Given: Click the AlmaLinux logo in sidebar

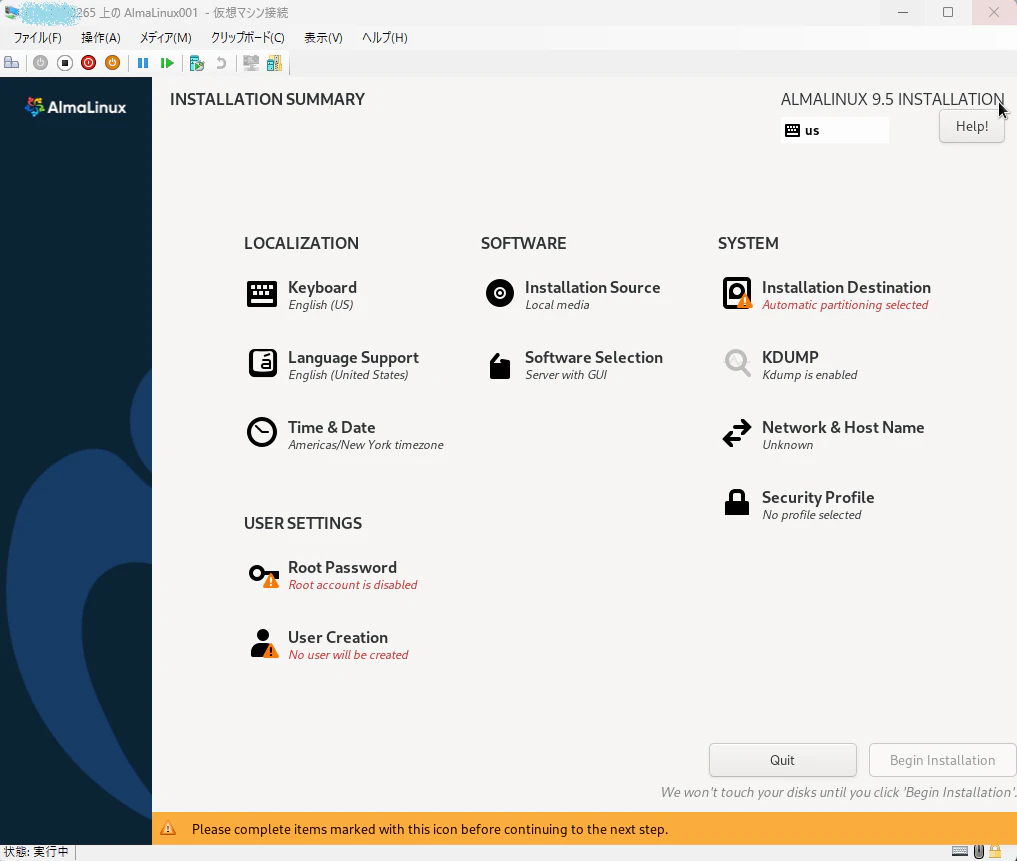Looking at the screenshot, I should 76,106.
